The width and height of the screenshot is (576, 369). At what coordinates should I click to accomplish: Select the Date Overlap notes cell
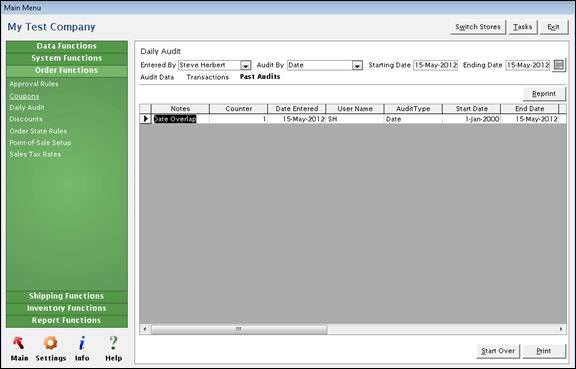click(x=180, y=119)
